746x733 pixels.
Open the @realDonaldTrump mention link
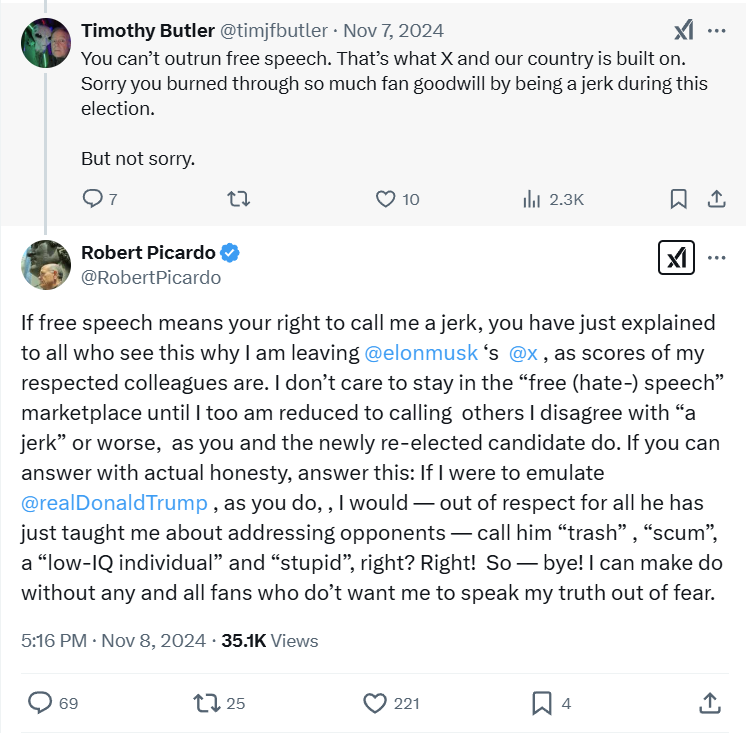click(x=114, y=503)
